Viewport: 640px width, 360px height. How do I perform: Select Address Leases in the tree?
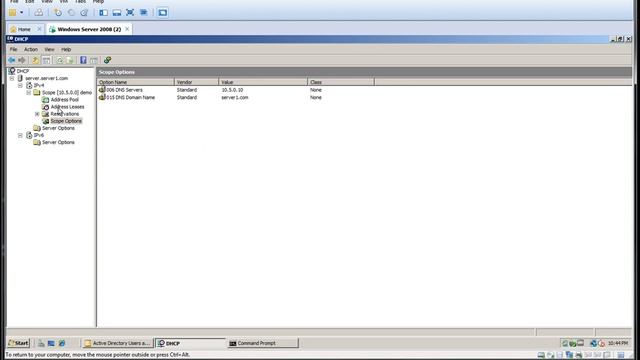coord(67,107)
